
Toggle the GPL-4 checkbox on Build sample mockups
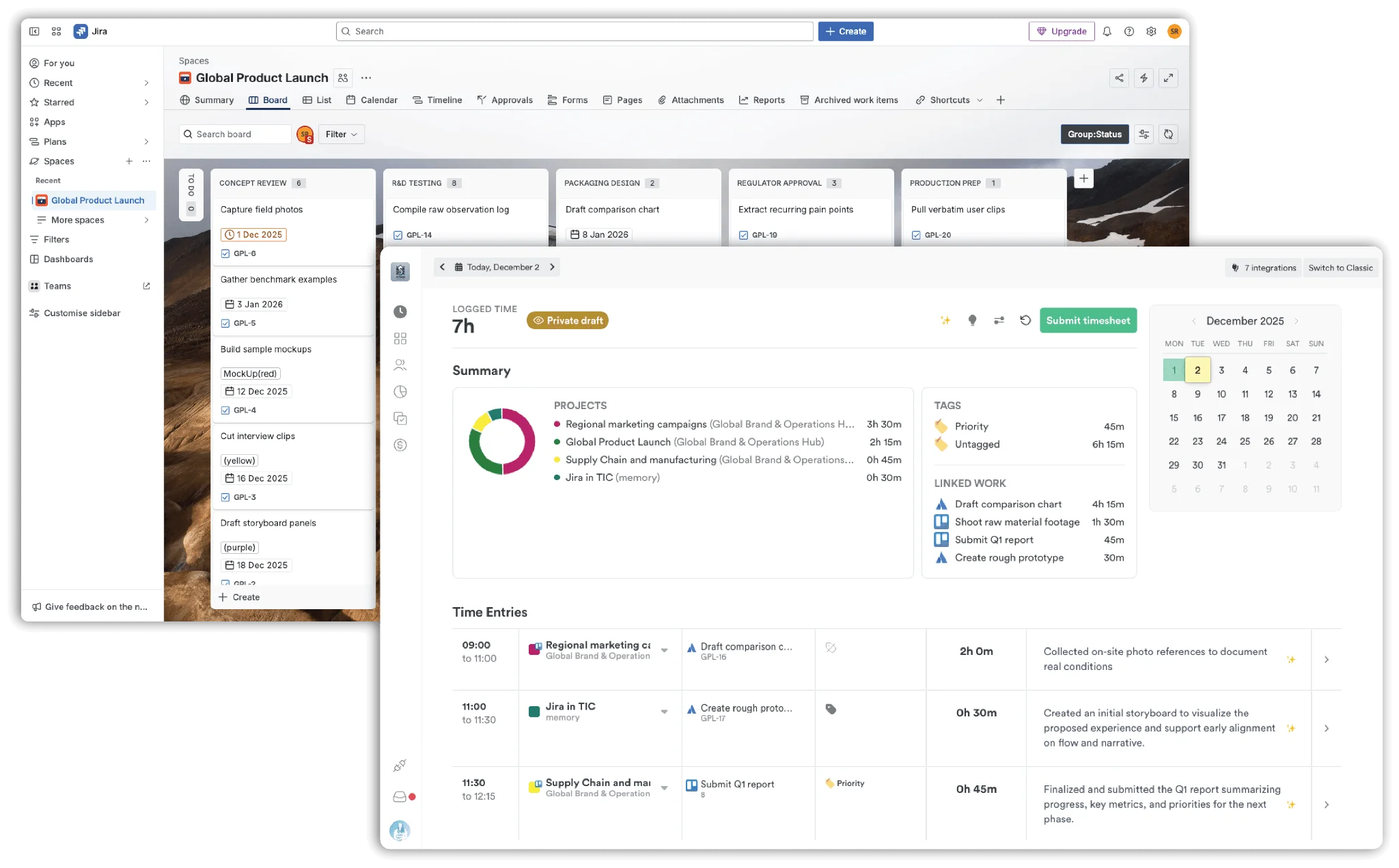click(x=225, y=410)
